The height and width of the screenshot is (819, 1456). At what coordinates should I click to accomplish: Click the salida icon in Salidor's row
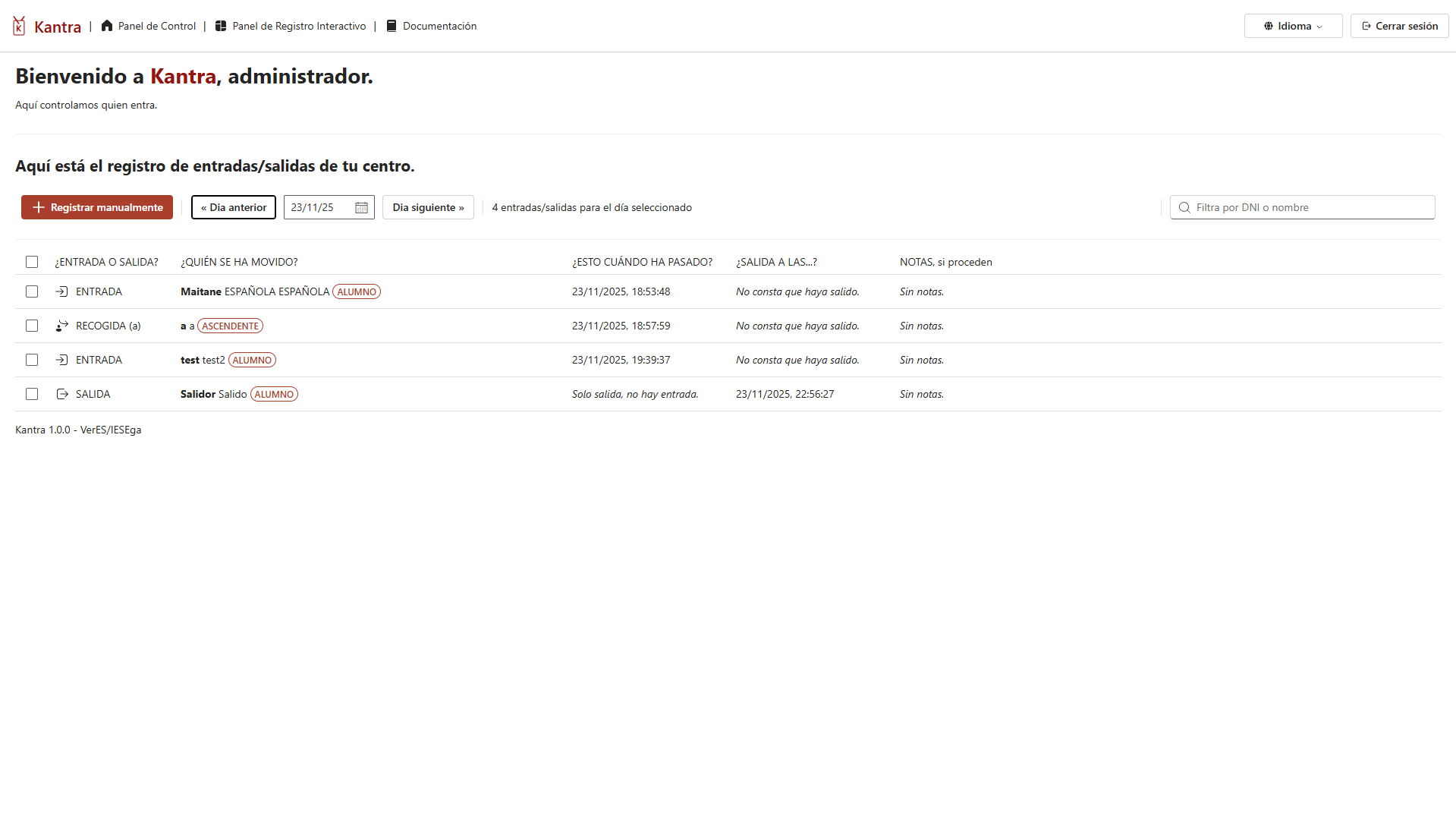tap(62, 394)
